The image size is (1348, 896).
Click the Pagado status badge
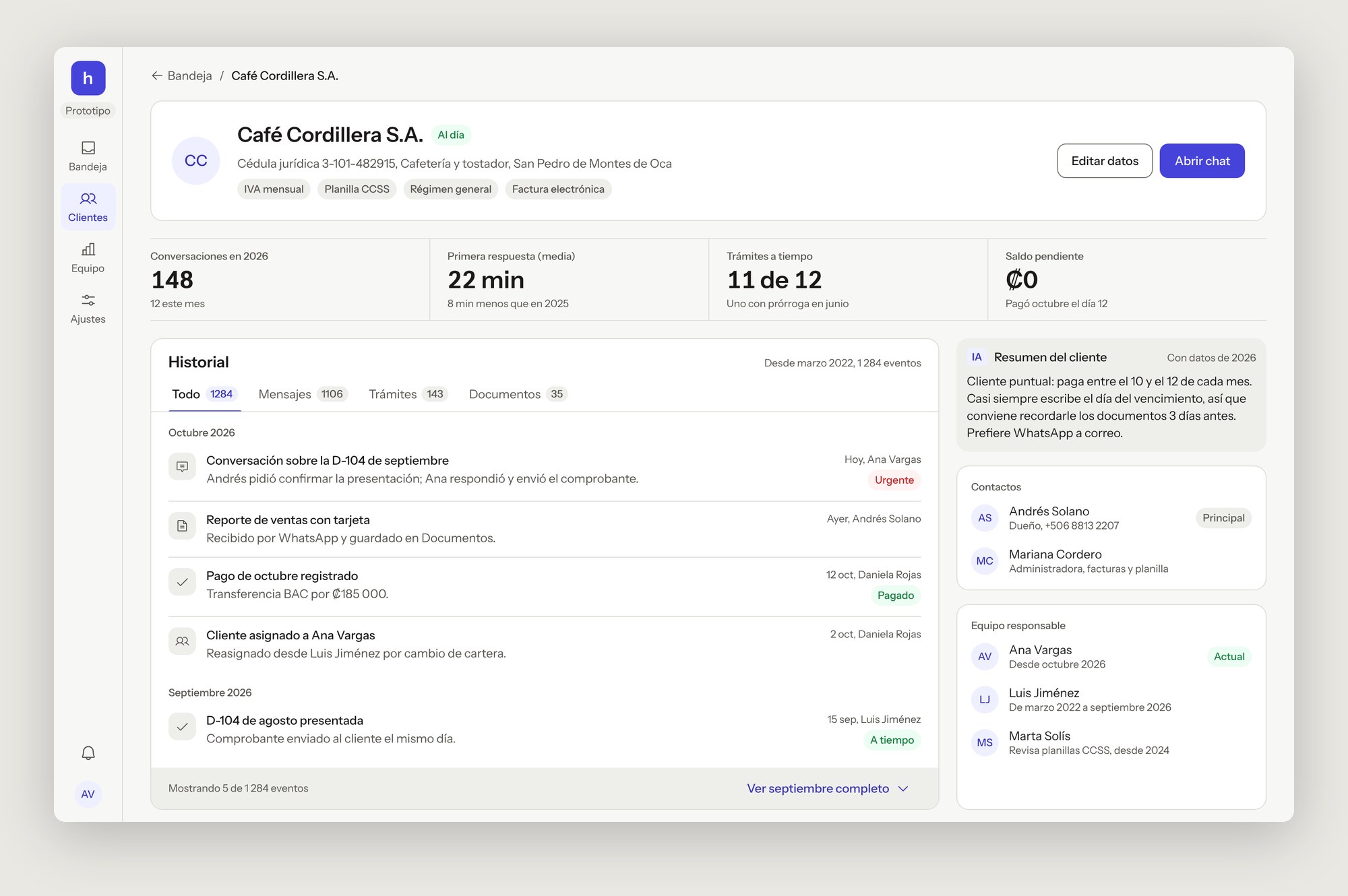pos(896,595)
